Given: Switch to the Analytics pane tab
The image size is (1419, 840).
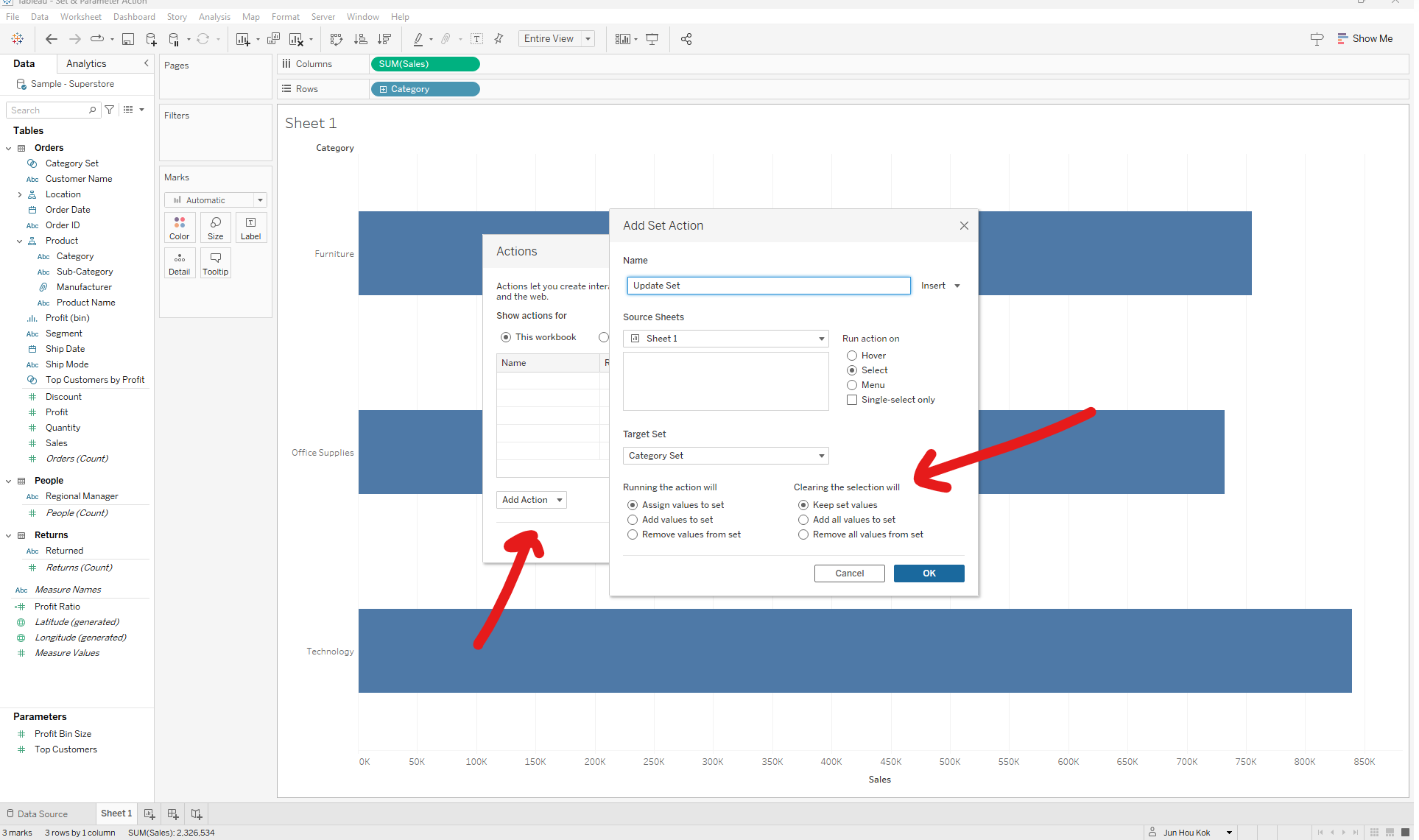Looking at the screenshot, I should pos(86,63).
